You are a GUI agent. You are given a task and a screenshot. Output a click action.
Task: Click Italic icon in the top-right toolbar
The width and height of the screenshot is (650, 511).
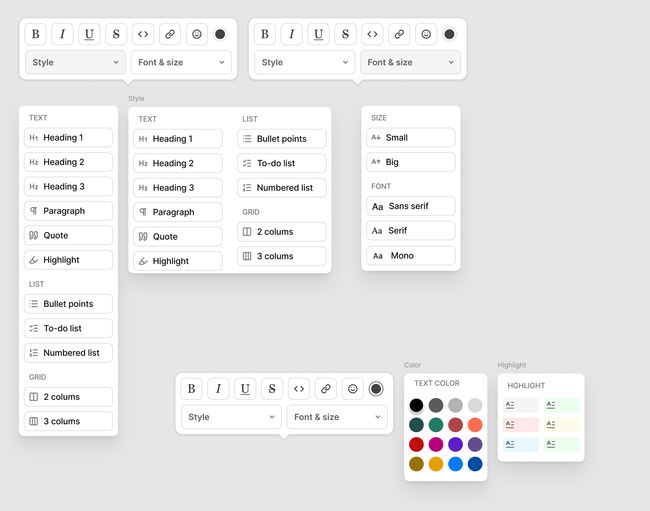[292, 34]
